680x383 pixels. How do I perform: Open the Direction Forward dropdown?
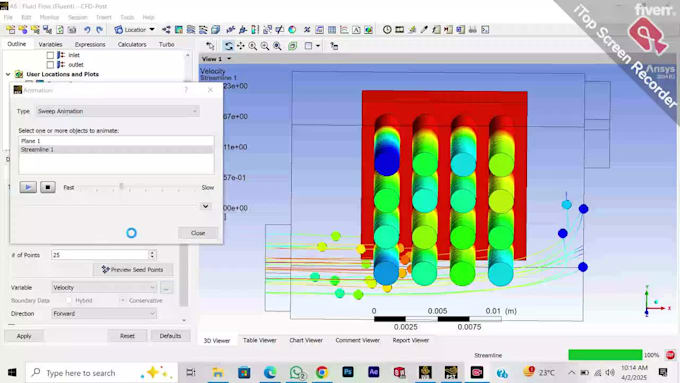pos(104,313)
